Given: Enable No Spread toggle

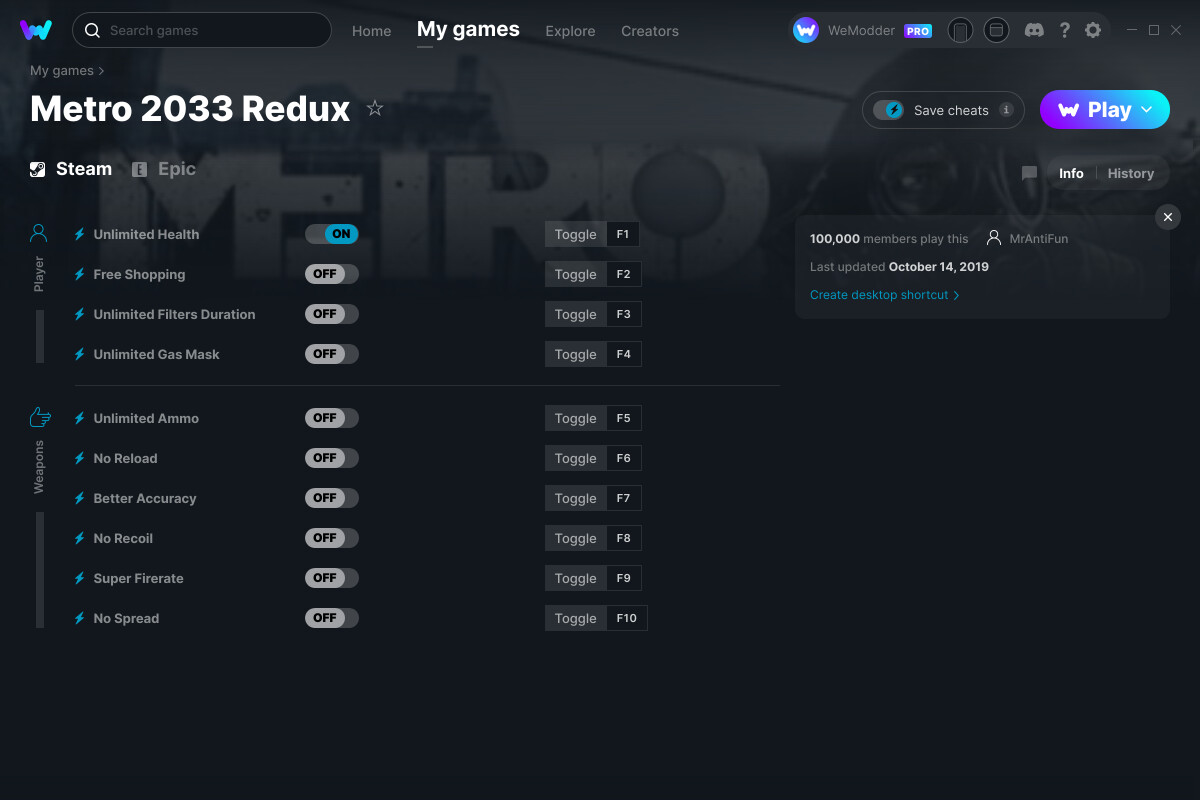Looking at the screenshot, I should [332, 618].
